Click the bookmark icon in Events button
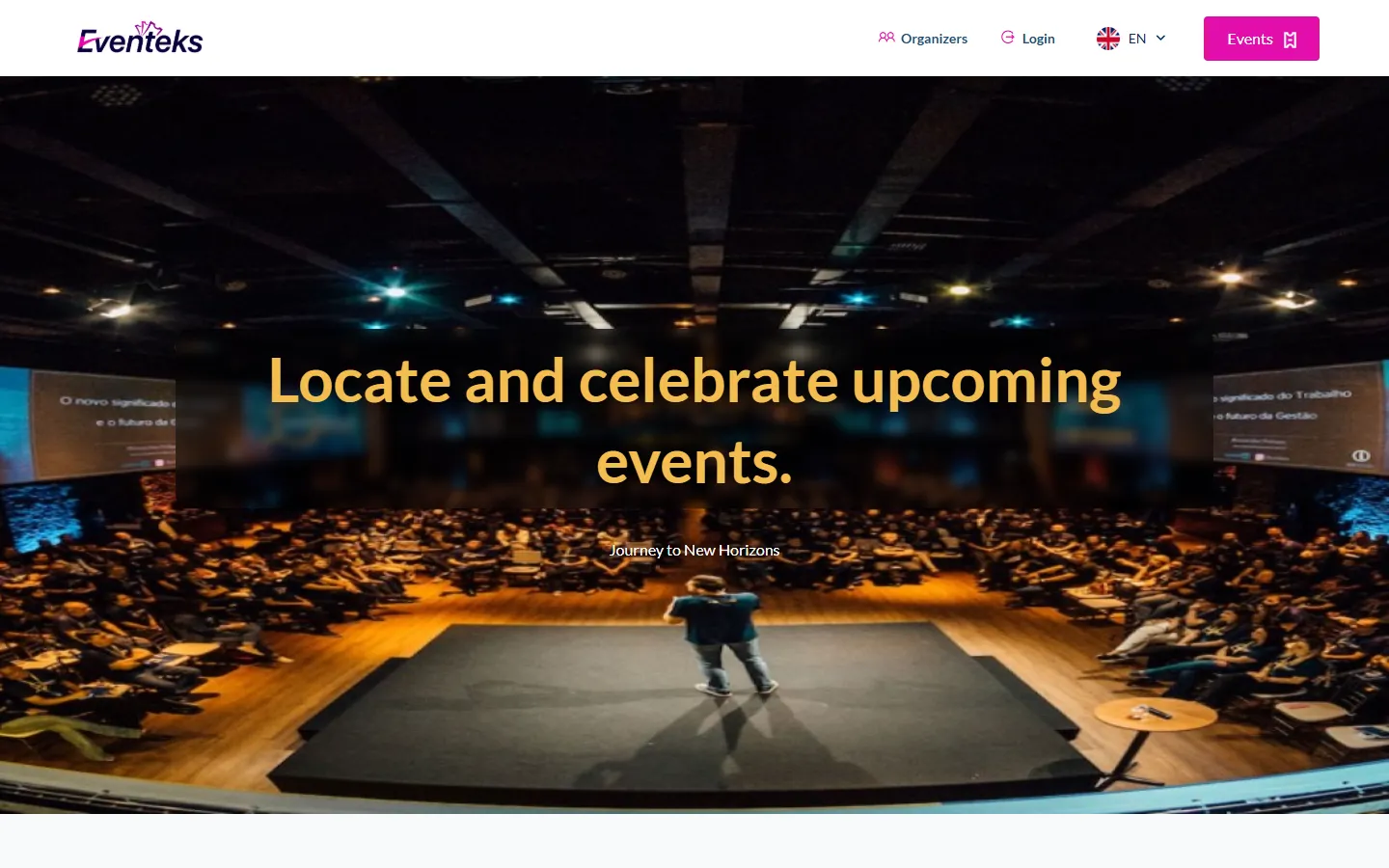This screenshot has height=868, width=1389. [1291, 40]
